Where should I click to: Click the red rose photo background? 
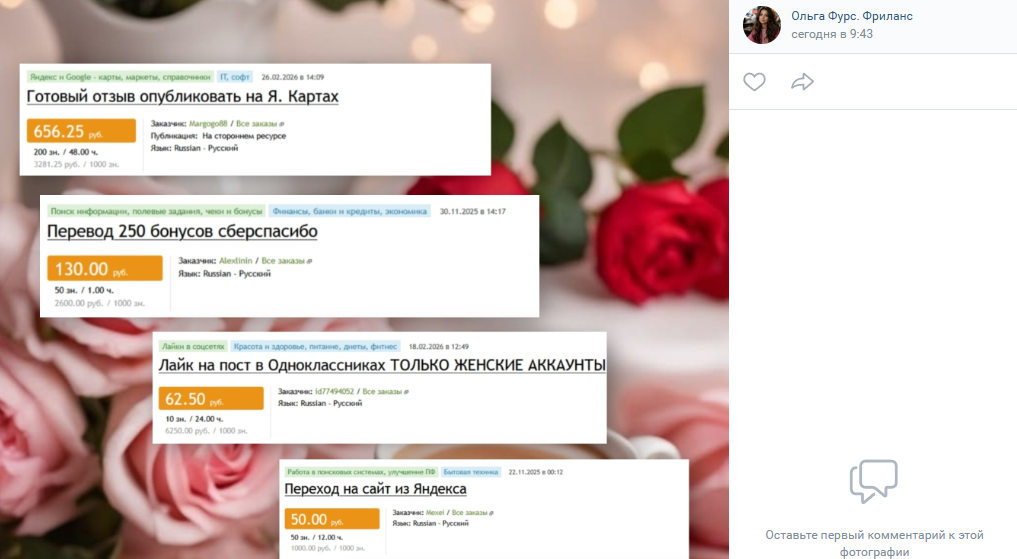[x=655, y=240]
